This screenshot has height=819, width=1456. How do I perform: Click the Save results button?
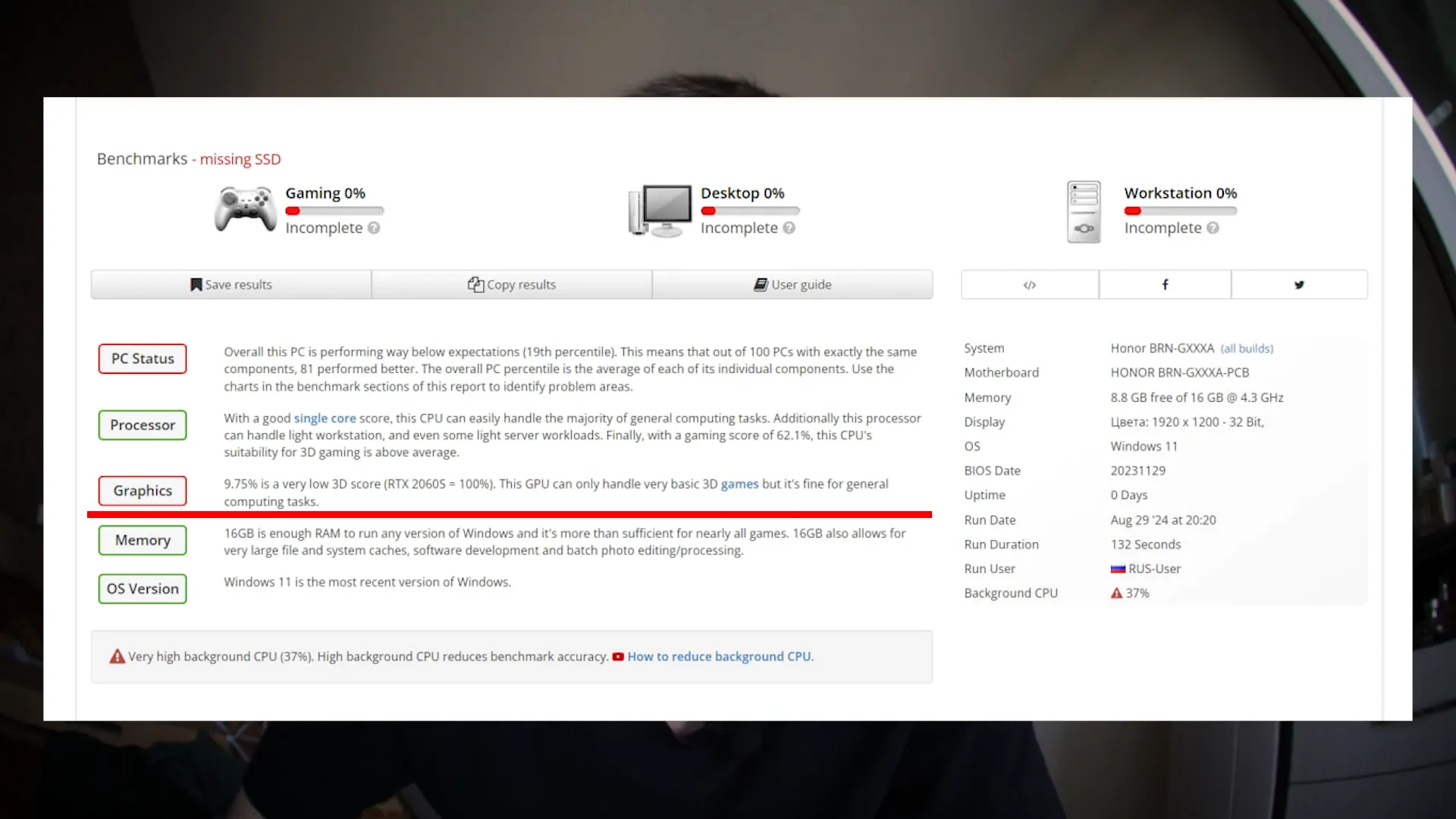[231, 285]
